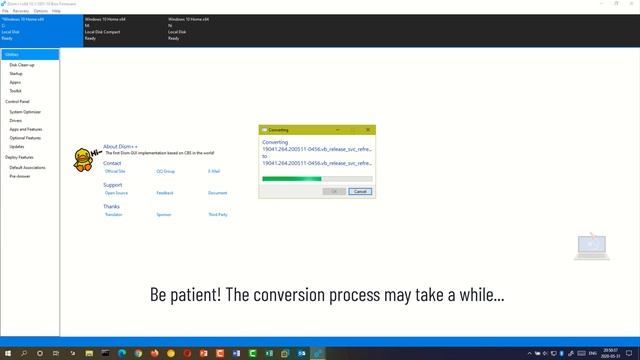This screenshot has width=640, height=360.
Task: Open taskbar search magnifier
Action: pyautogui.click(x=24, y=353)
